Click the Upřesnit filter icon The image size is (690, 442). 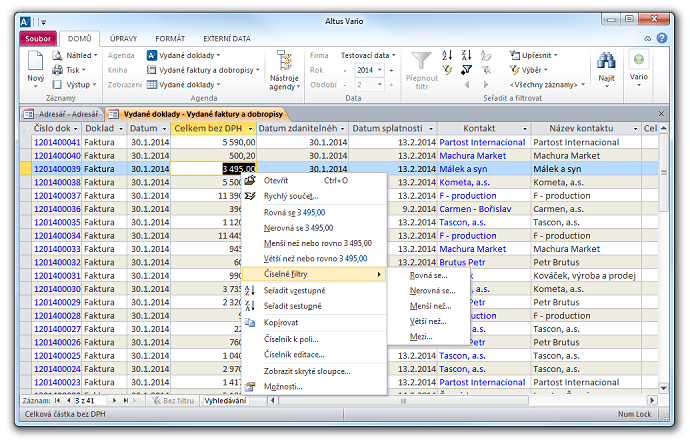515,55
